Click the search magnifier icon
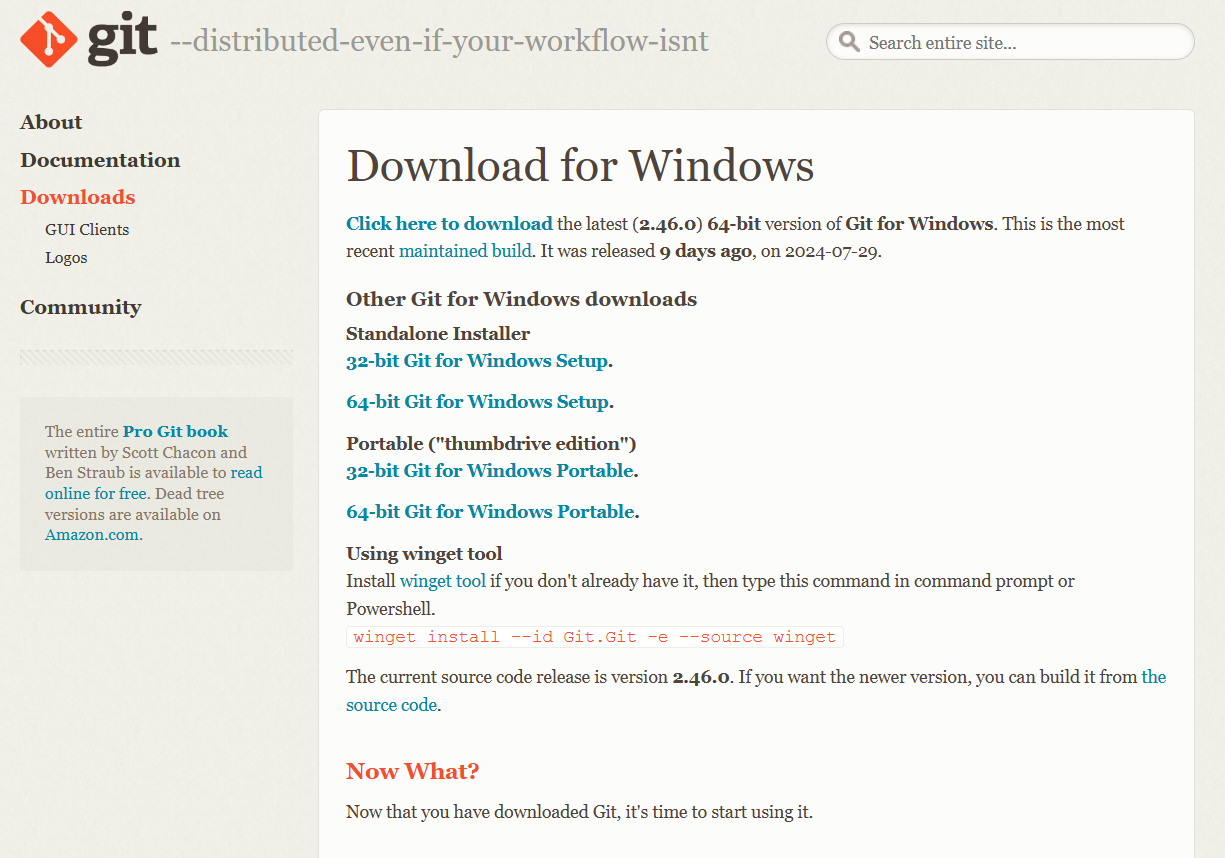The image size is (1225, 858). (x=849, y=42)
